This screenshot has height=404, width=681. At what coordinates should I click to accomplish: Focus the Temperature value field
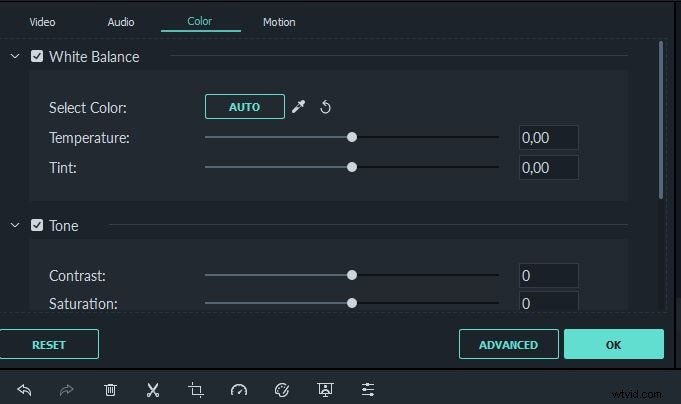coord(549,138)
